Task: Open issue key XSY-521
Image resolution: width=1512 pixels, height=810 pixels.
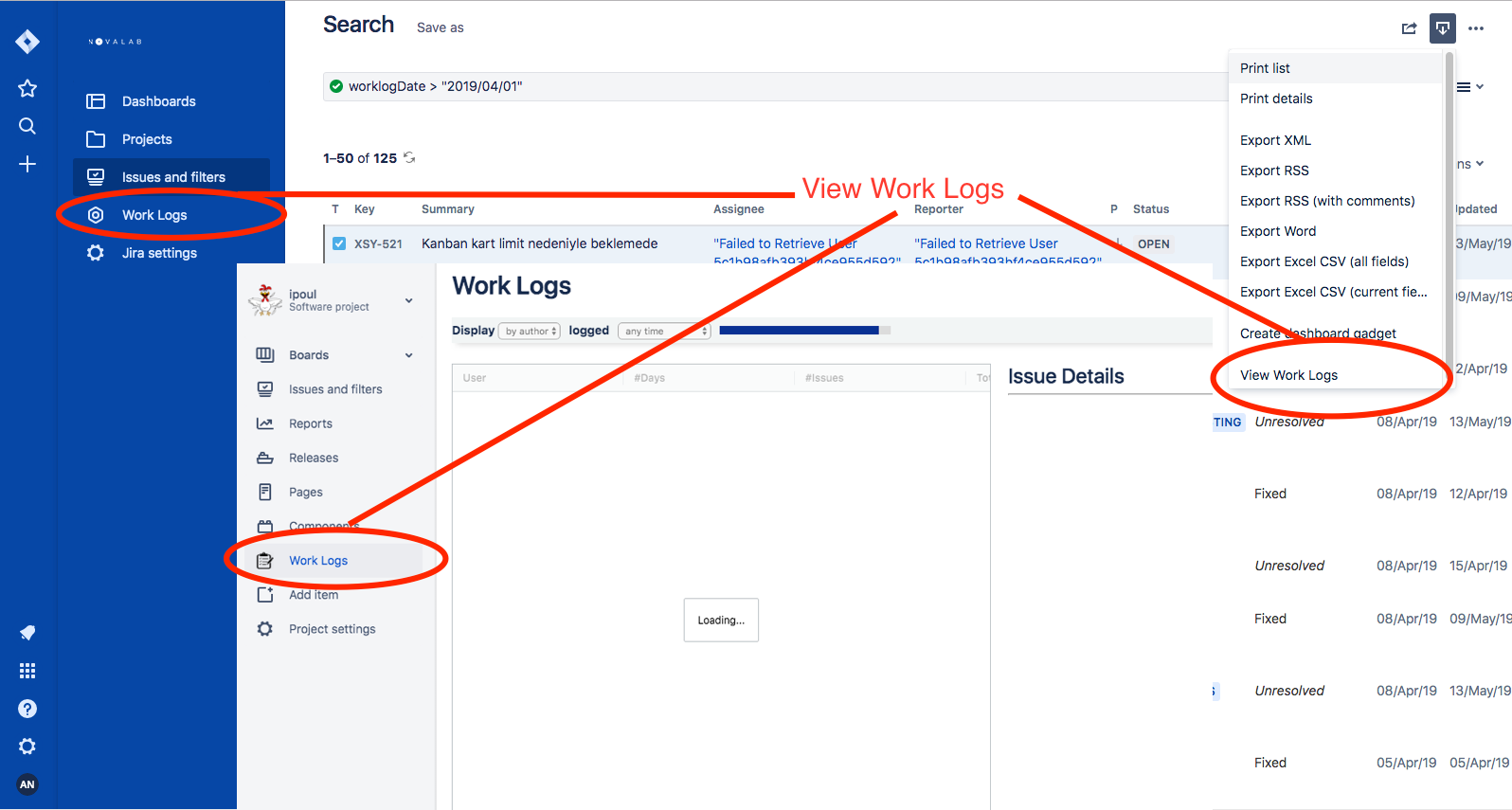Action: (378, 243)
